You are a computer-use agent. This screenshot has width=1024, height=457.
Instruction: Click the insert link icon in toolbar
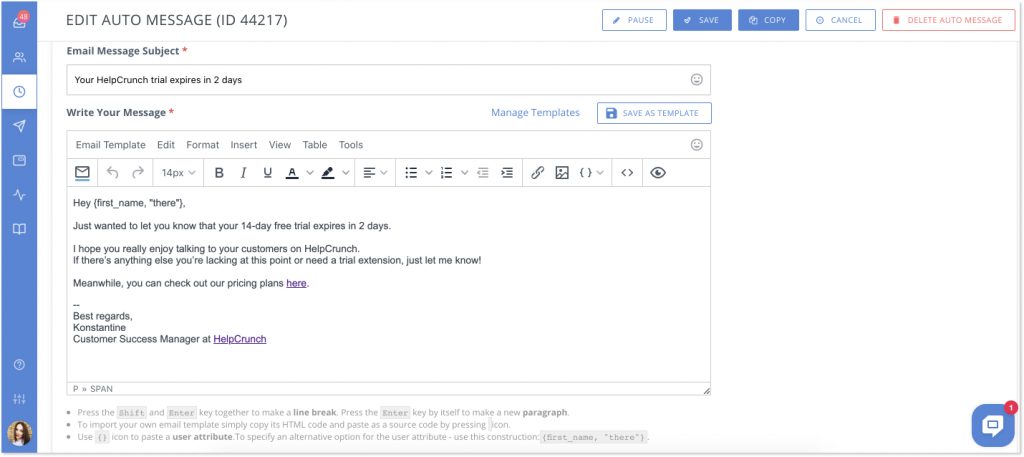point(537,173)
